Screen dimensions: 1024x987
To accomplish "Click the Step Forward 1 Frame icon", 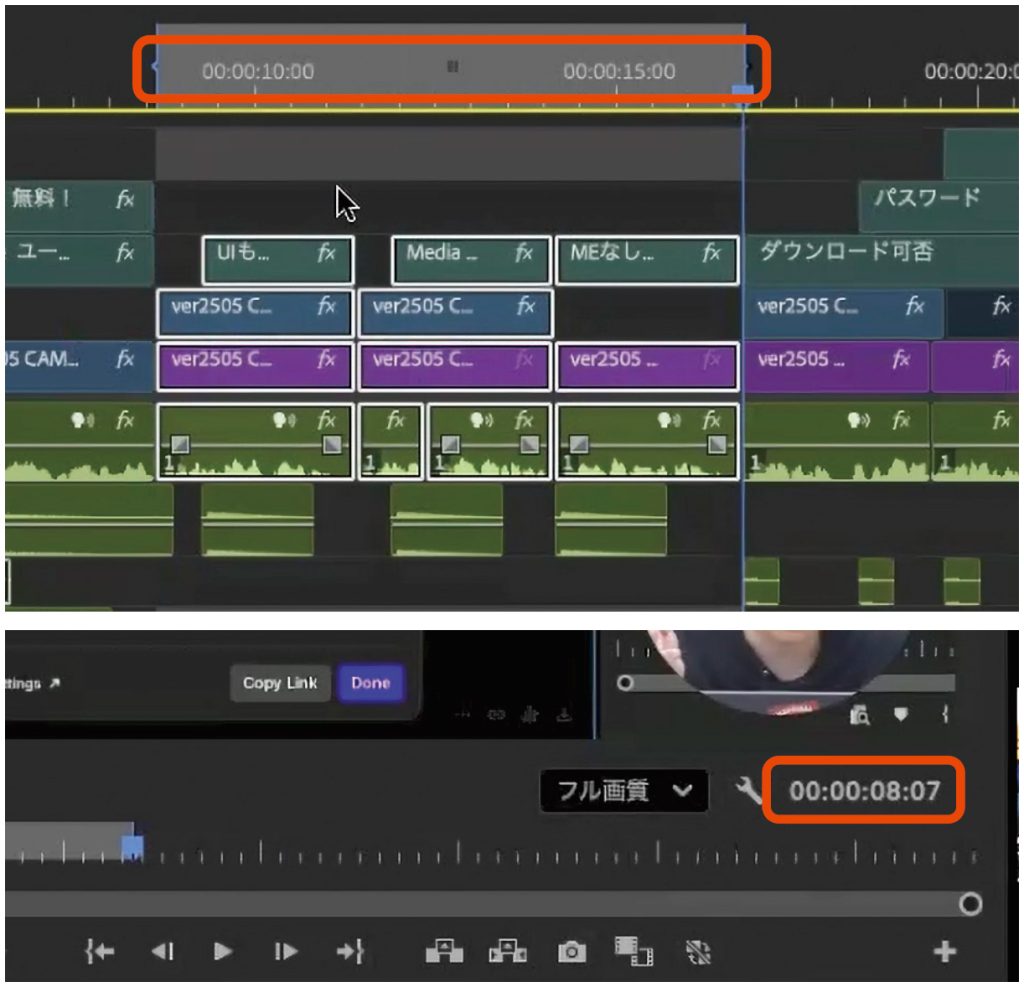I will [286, 951].
